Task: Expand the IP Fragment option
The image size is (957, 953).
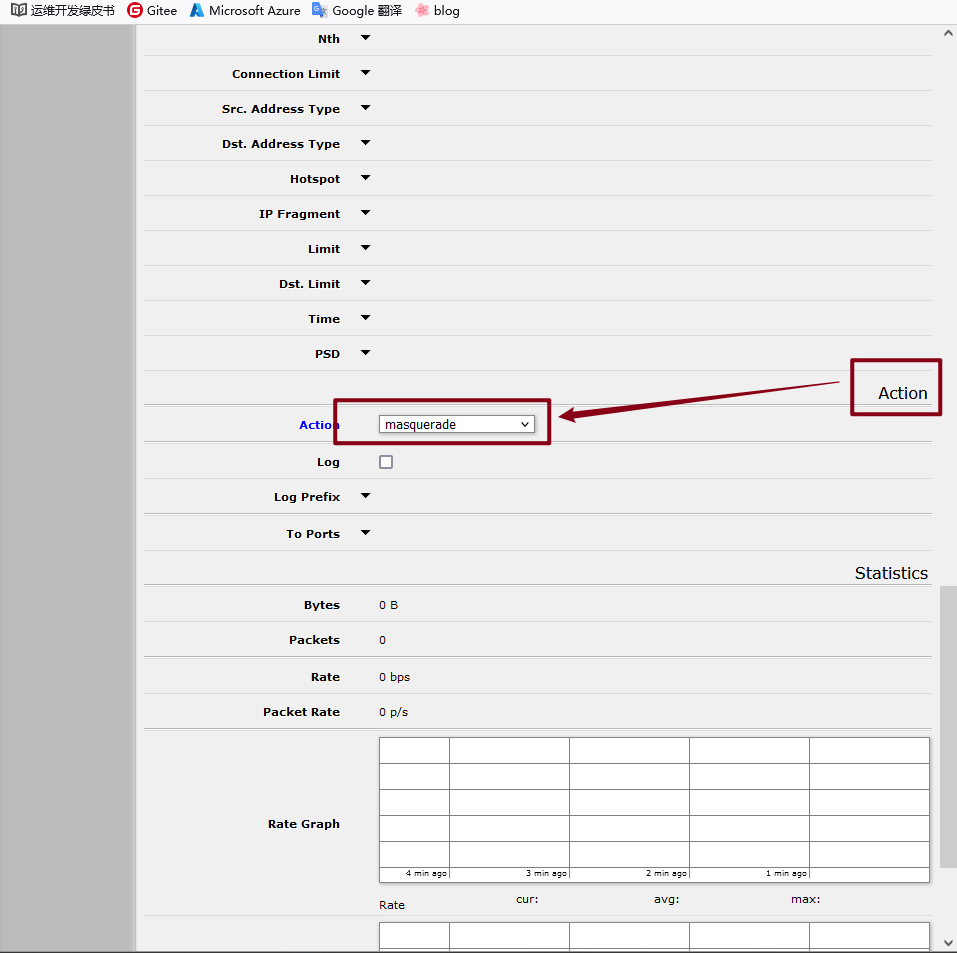Action: tap(365, 213)
